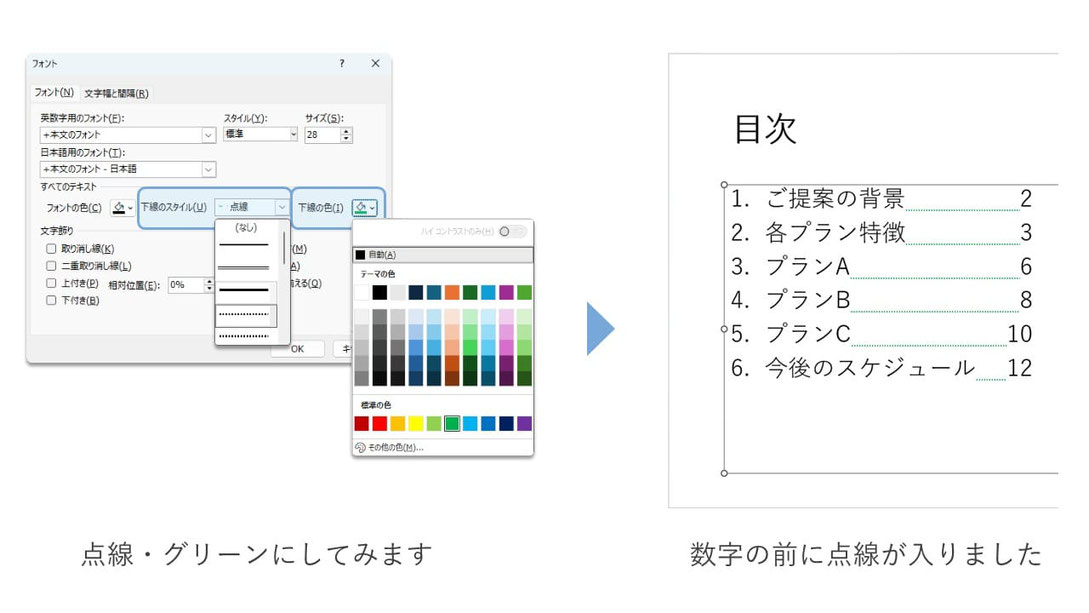Image resolution: width=1089 pixels, height=613 pixels.
Task: Pick the light green standard color swatch
Action: (x=433, y=423)
